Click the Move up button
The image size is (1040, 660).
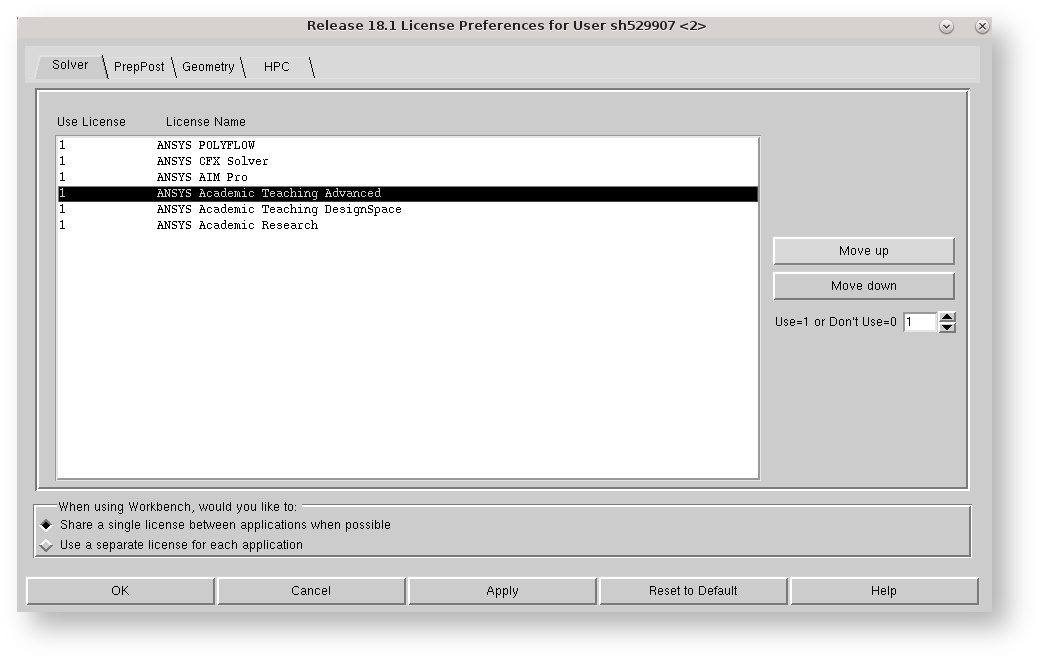click(863, 250)
